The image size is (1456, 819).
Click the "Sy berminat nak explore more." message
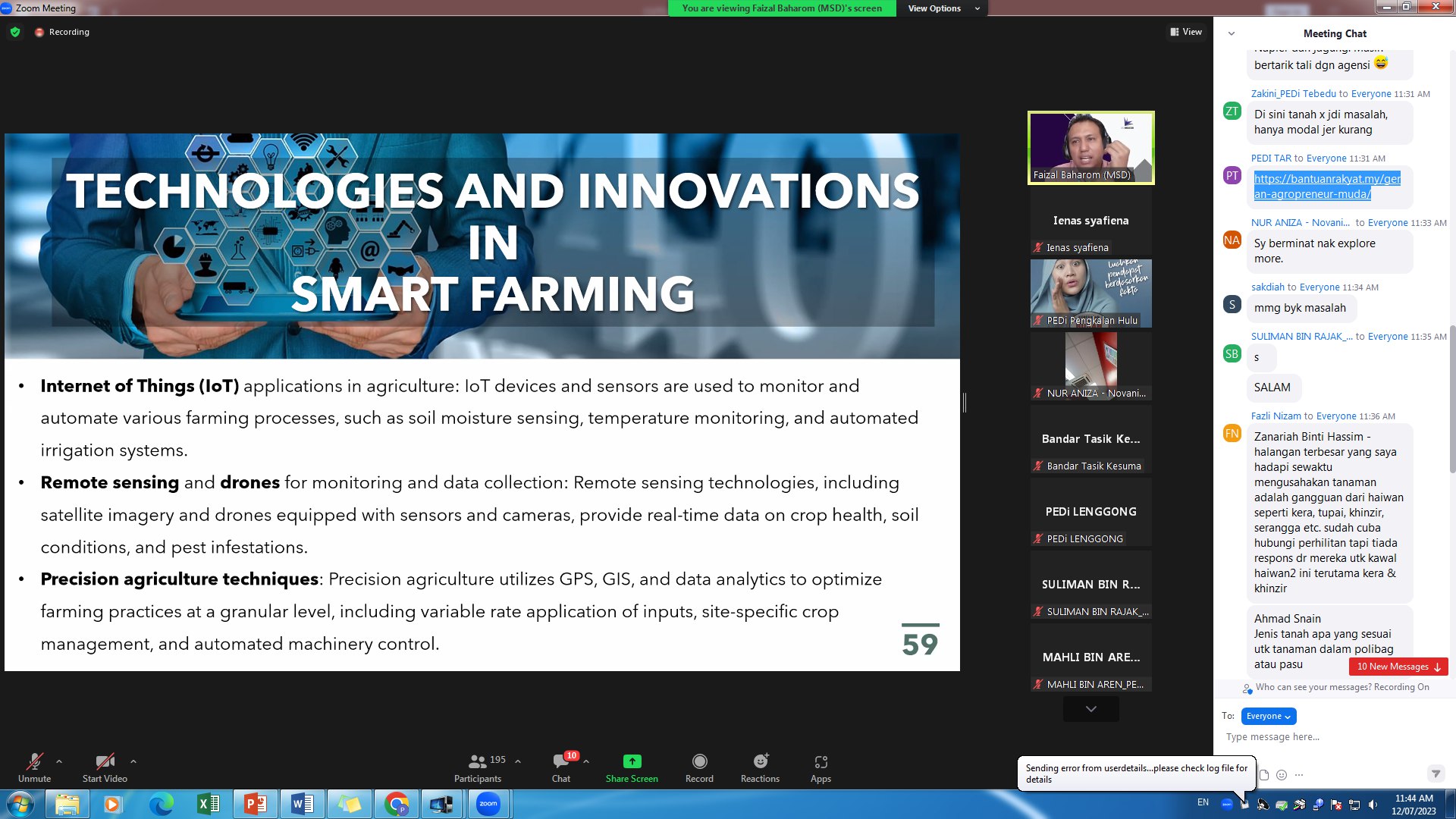(1329, 251)
